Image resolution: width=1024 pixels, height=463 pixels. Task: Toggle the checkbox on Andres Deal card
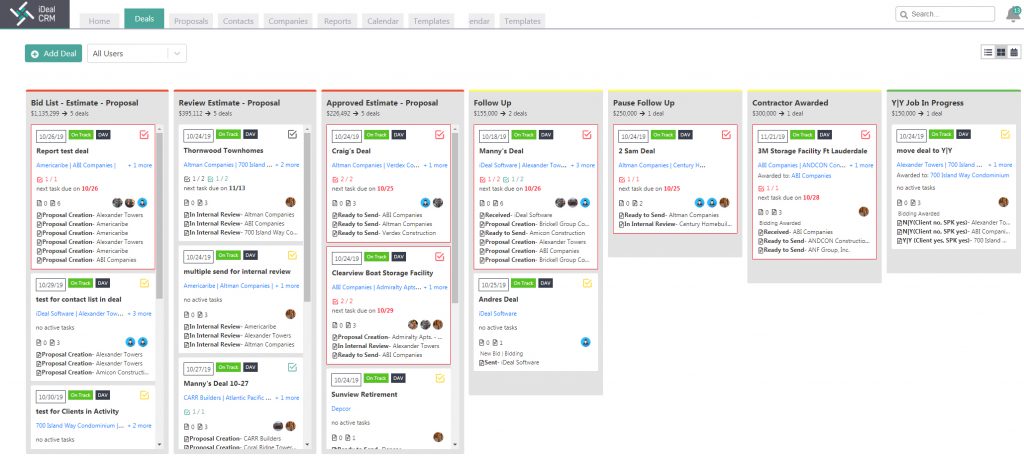[x=586, y=283]
